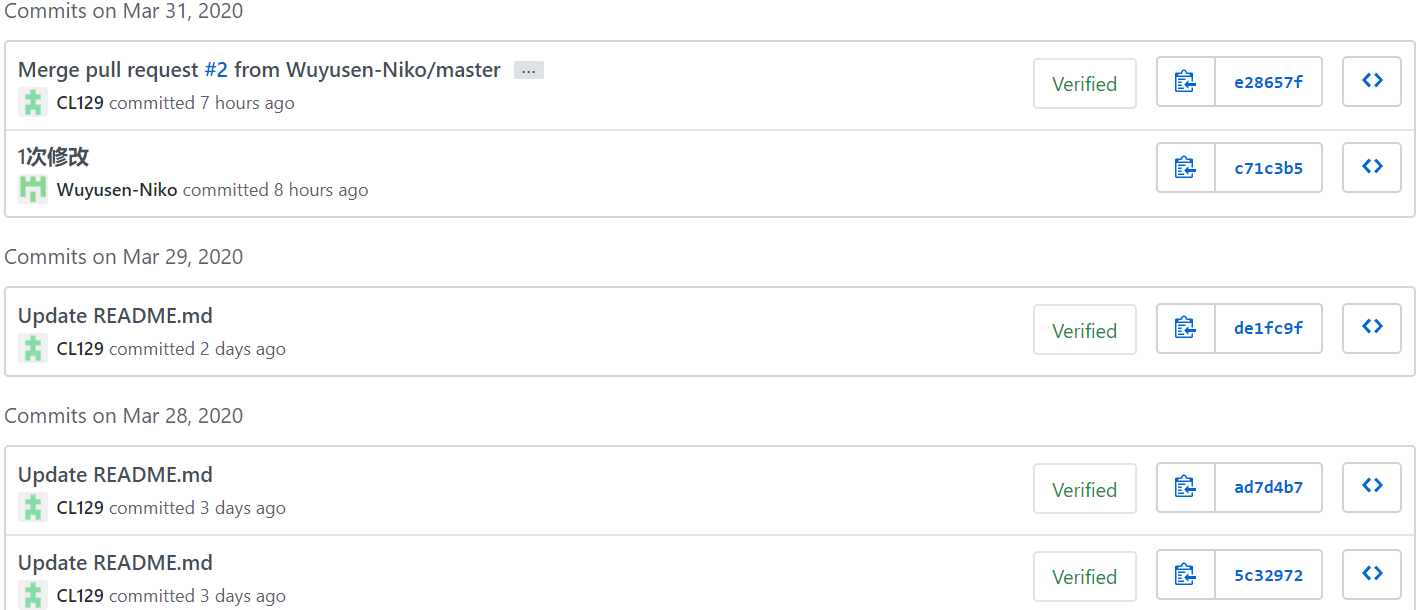Screen dimensions: 1421x610
Task: Click Wuyusen-Niko's avatar thumbnail
Action: [33, 189]
